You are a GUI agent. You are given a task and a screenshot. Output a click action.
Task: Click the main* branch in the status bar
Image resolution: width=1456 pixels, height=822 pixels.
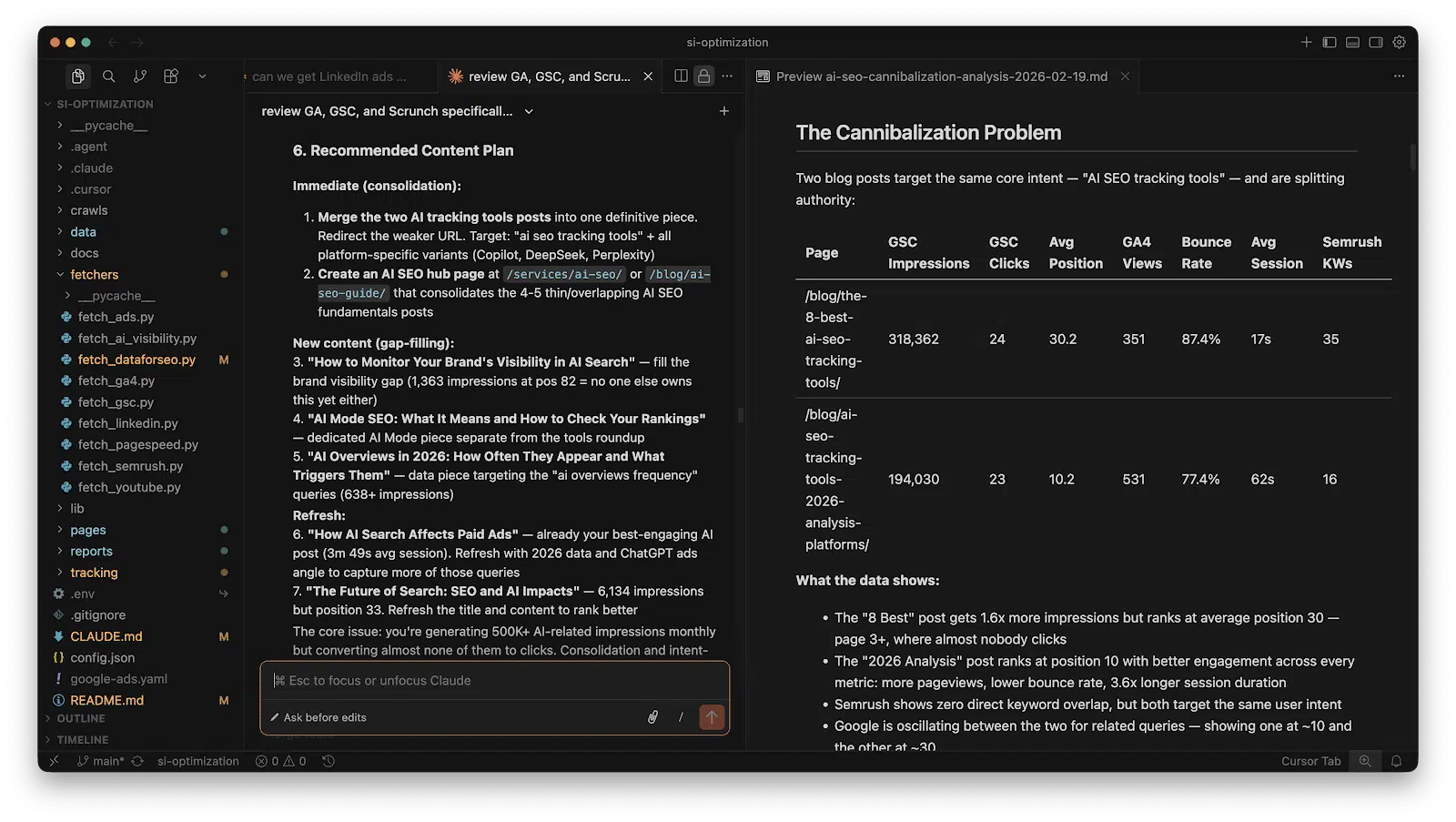click(x=100, y=761)
